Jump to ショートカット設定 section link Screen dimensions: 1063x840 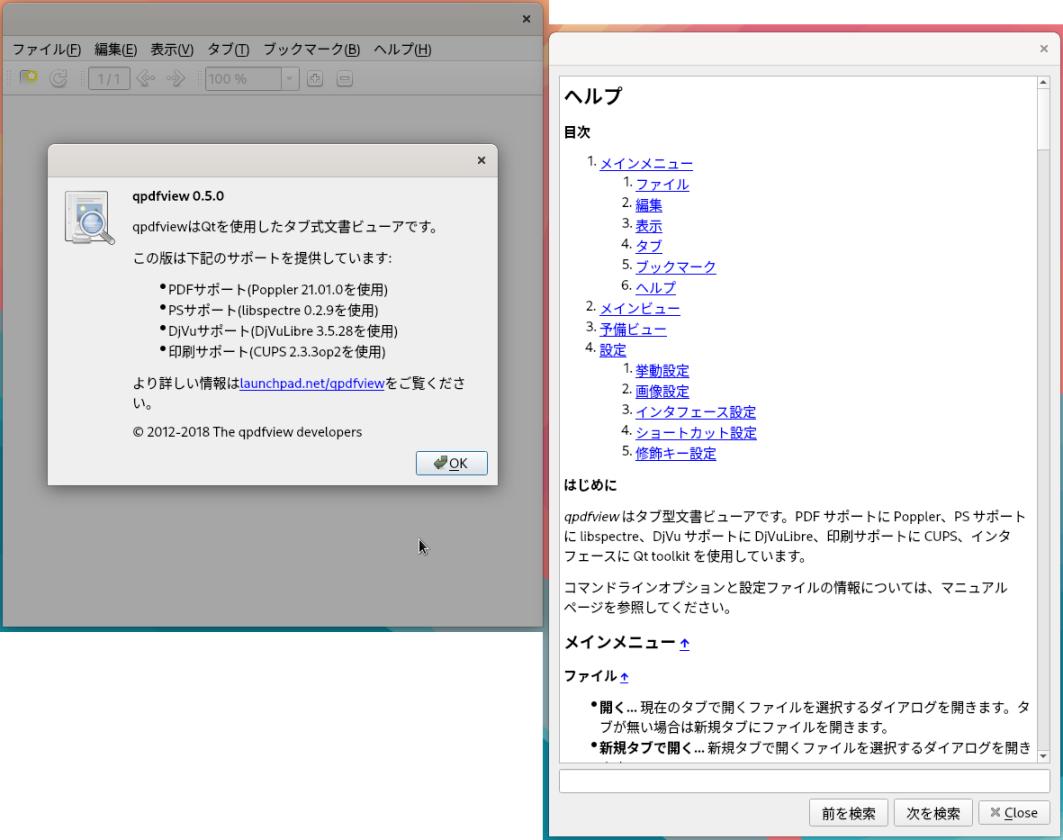[x=695, y=433]
